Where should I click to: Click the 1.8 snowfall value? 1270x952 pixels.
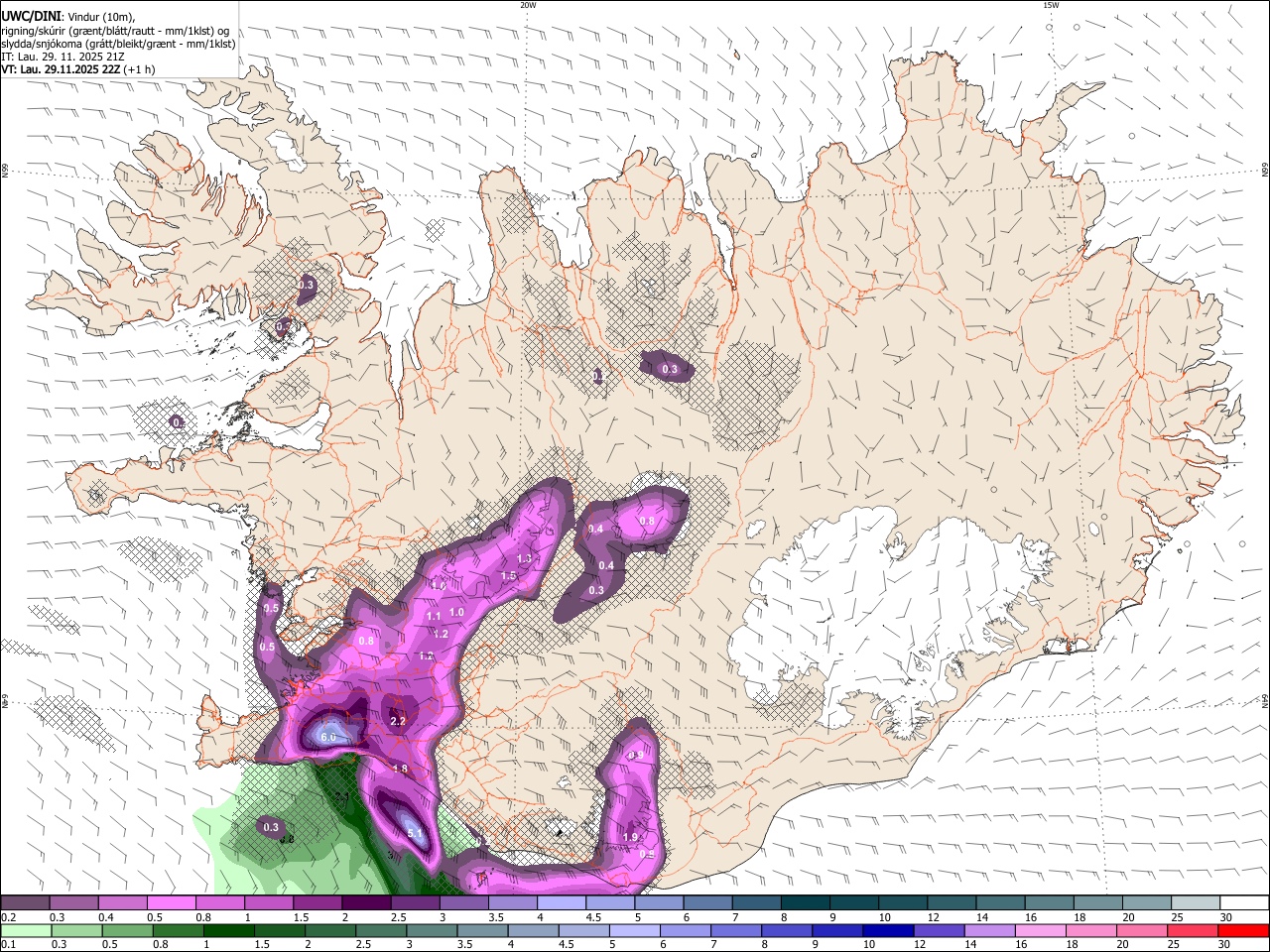400,769
